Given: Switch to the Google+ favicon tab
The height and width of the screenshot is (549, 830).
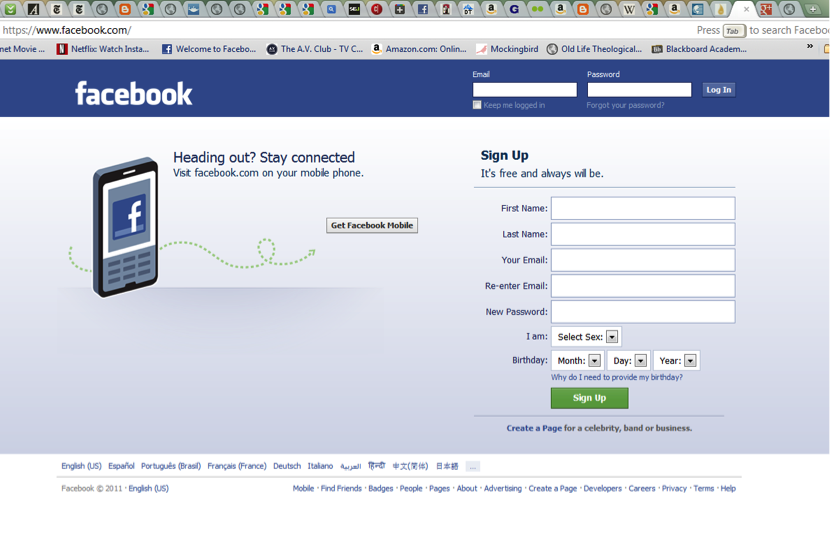Looking at the screenshot, I should click(x=766, y=8).
